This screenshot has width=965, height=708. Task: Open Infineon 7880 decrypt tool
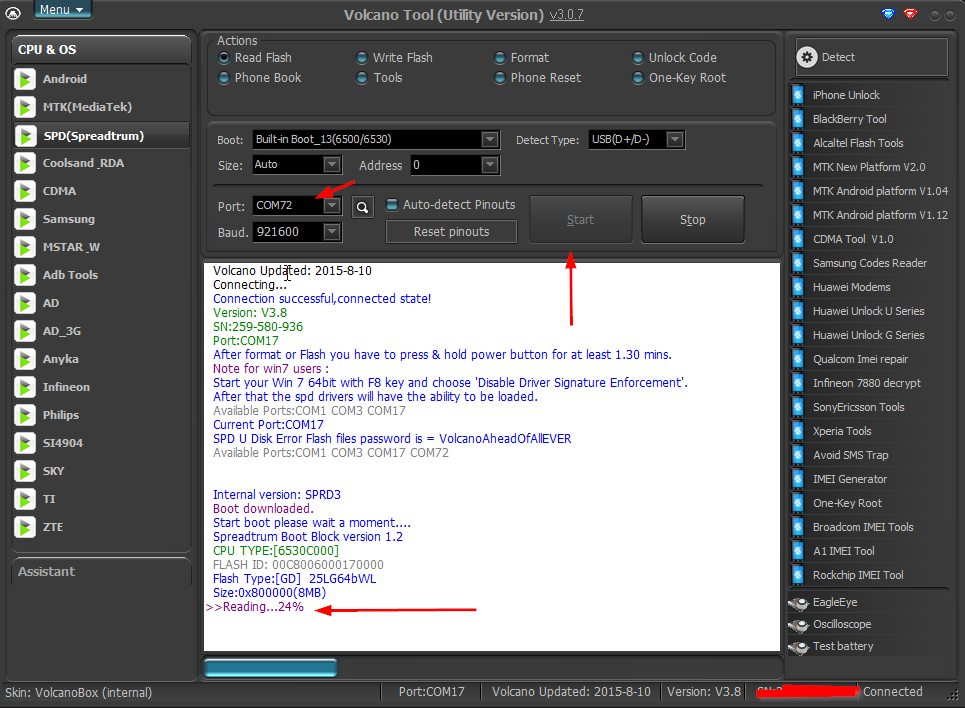(x=867, y=383)
